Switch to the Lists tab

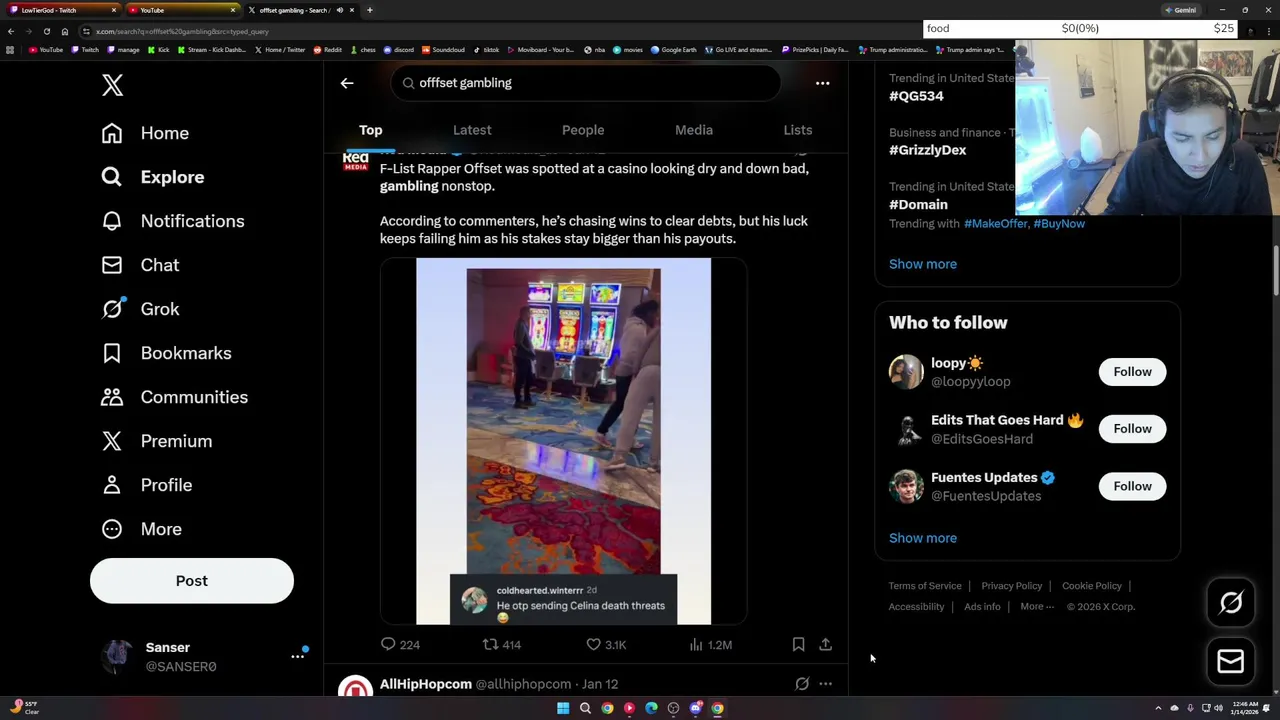pos(798,130)
